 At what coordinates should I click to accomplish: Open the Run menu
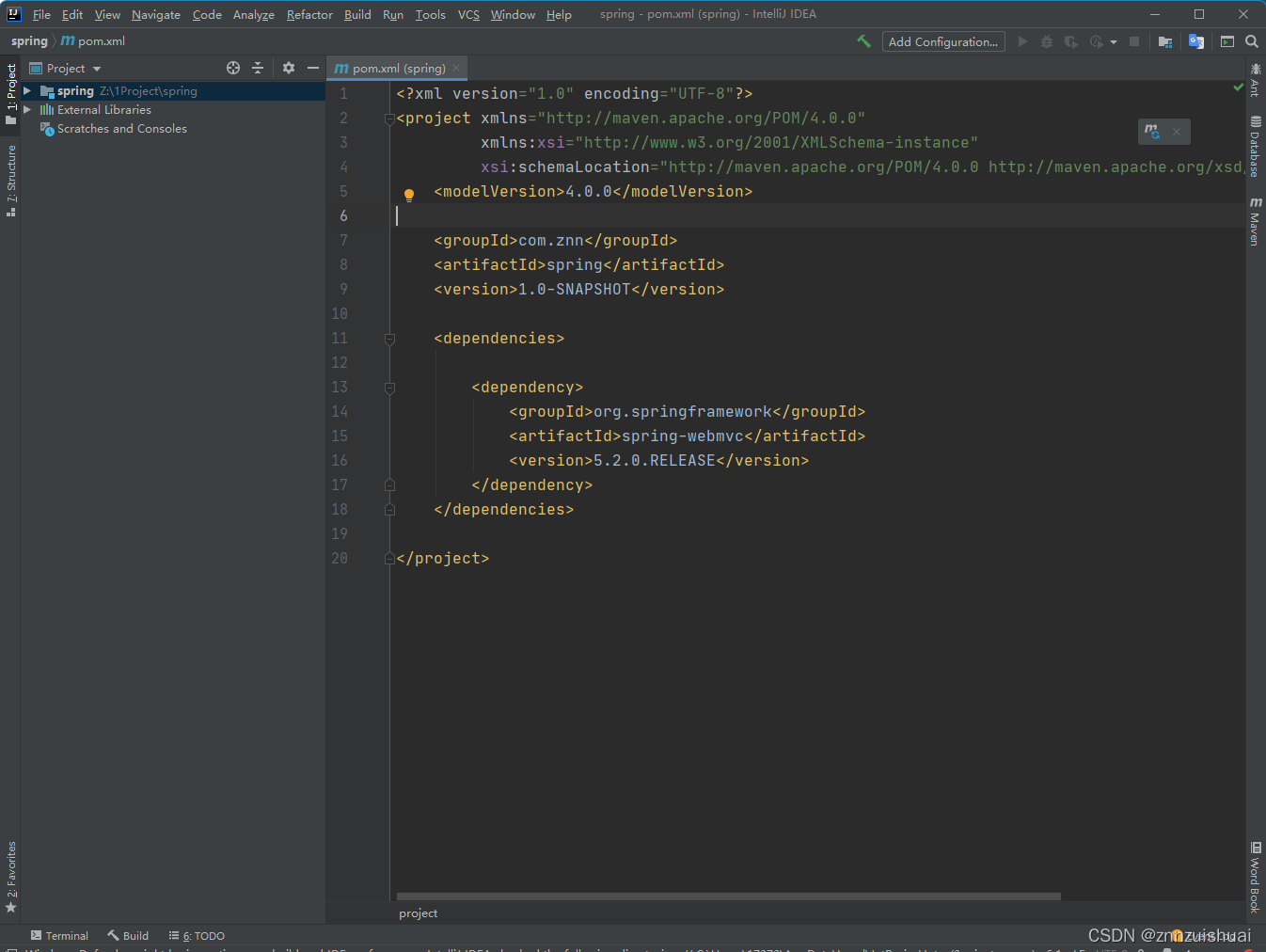click(393, 14)
